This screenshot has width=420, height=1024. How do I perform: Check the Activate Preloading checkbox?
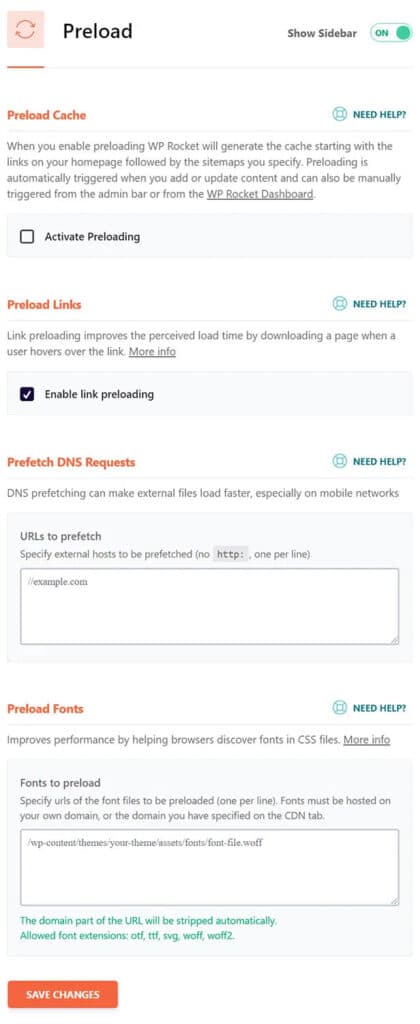[27, 237]
